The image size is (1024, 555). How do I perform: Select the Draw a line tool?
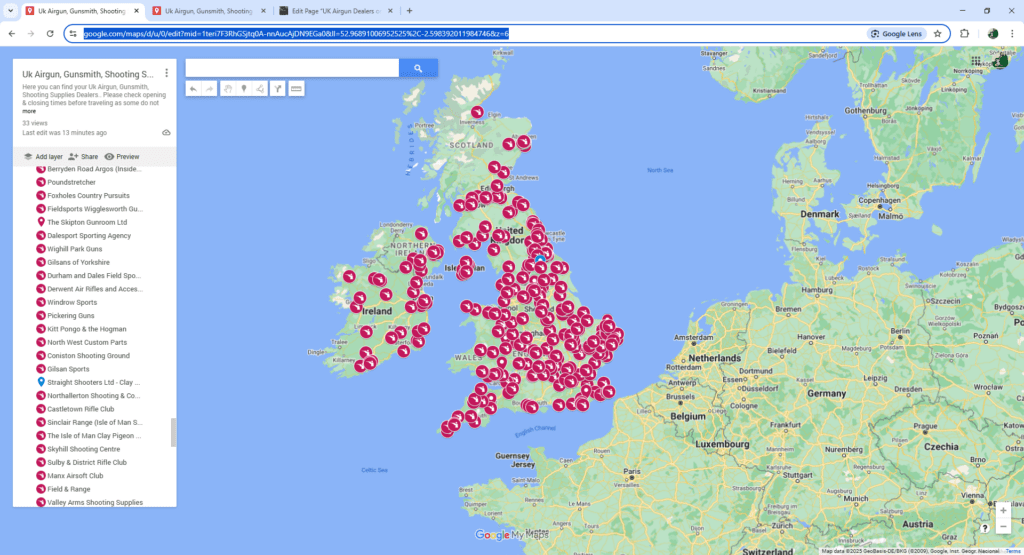tap(261, 89)
